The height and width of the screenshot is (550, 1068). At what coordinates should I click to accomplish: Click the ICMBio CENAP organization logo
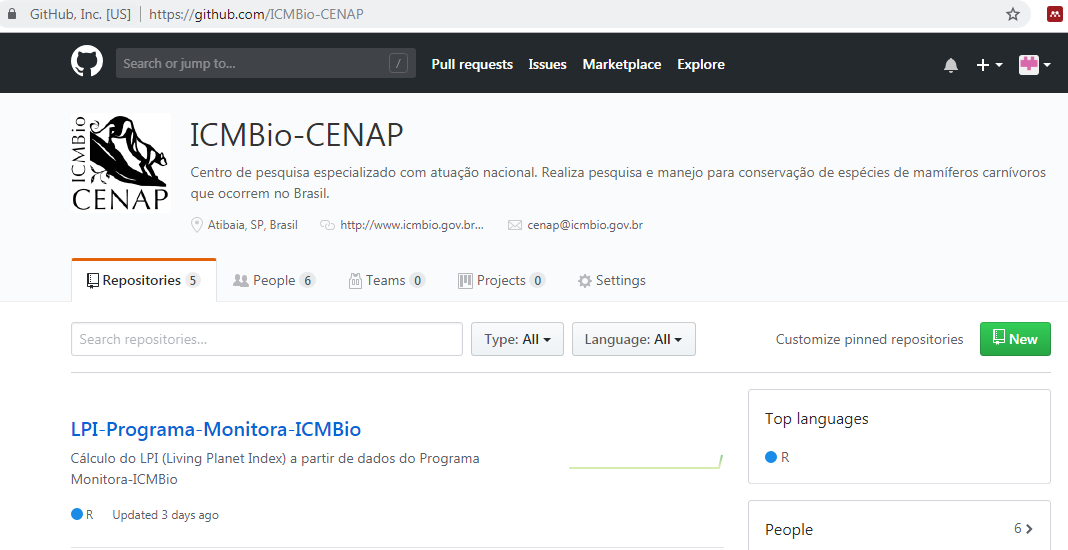121,163
